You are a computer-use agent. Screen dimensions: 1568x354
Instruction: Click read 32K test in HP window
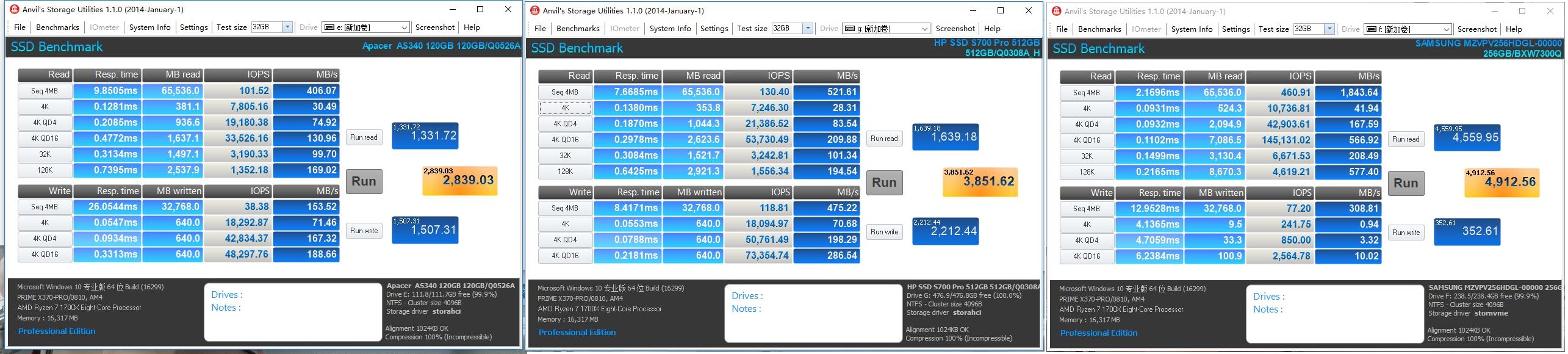tap(565, 156)
